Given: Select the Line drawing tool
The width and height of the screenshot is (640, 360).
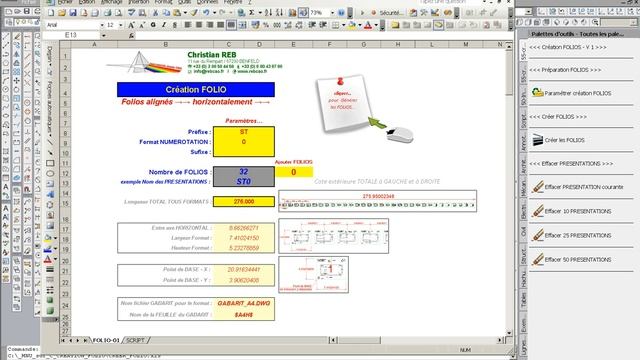Looking at the screenshot, I should pyautogui.click(x=50, y=142).
